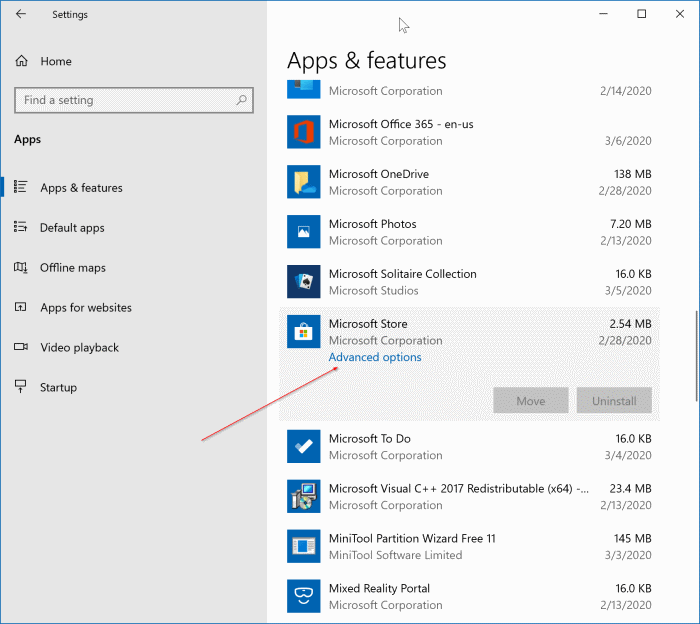Click the Apps & features sidebar icon
700x624 pixels.
click(x=21, y=187)
